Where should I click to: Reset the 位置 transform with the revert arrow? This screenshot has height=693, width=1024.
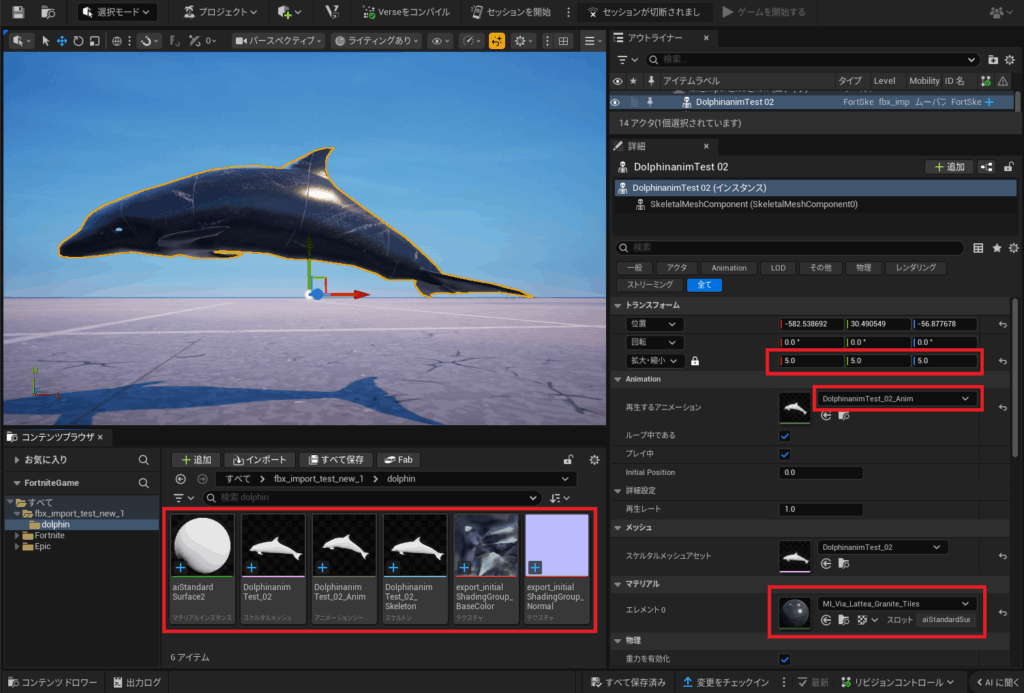[1002, 324]
